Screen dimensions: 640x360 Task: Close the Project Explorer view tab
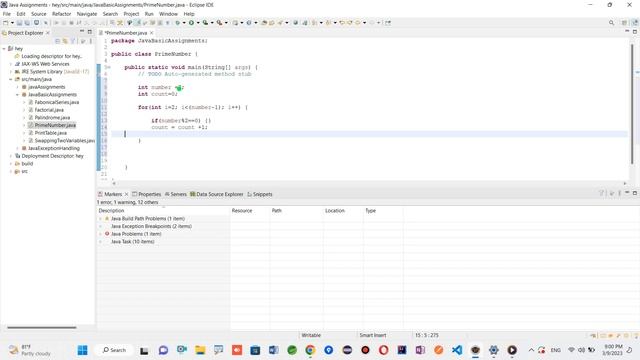tap(48, 33)
